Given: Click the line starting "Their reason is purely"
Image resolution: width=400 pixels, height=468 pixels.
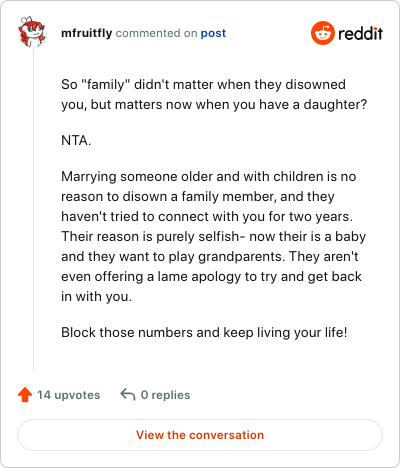Looking at the screenshot, I should click(x=213, y=237).
